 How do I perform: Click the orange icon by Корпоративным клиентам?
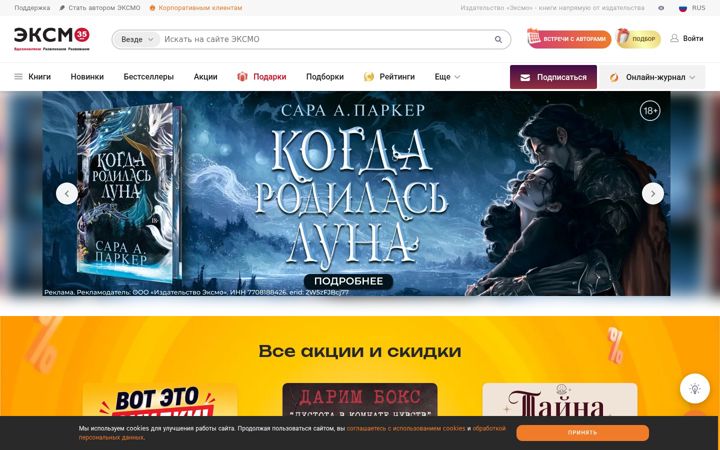pos(152,8)
